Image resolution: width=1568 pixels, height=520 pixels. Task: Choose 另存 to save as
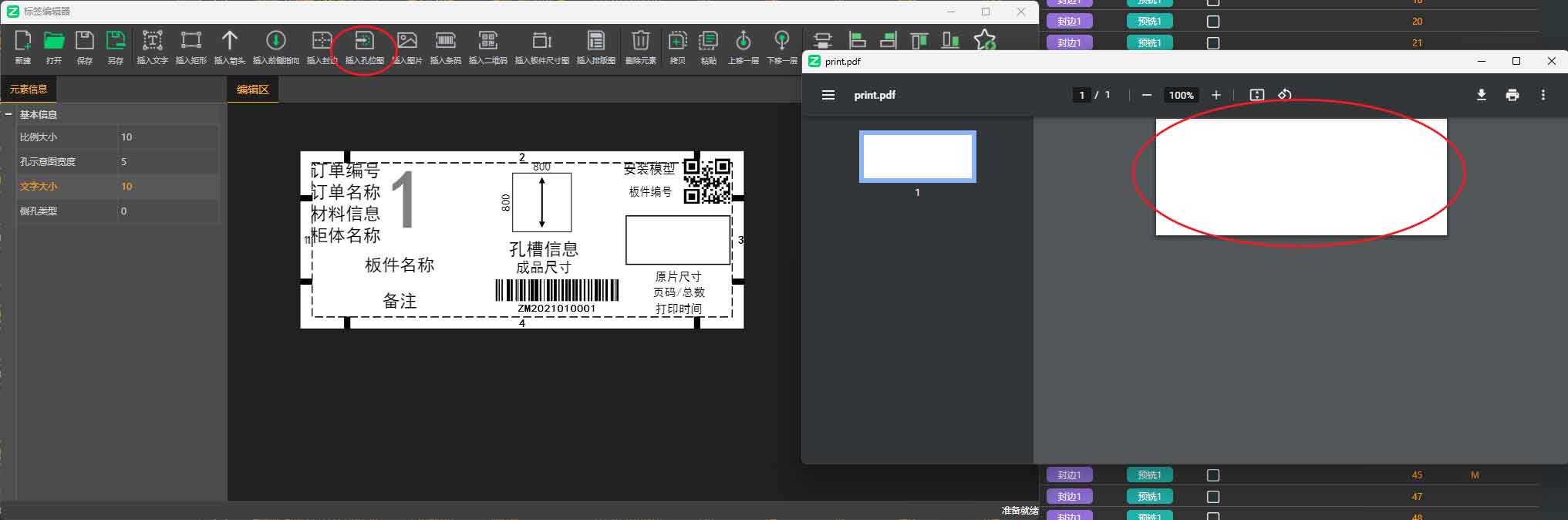pos(116,46)
